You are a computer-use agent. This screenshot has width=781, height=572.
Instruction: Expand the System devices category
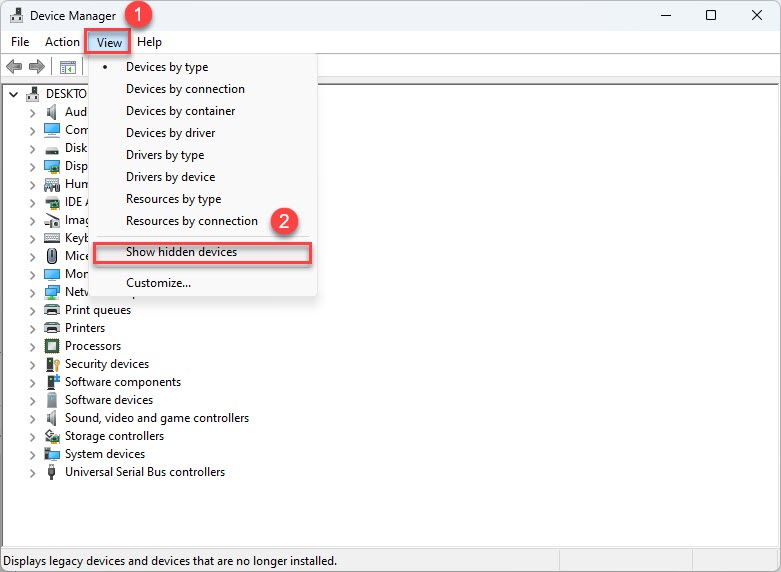(x=32, y=454)
